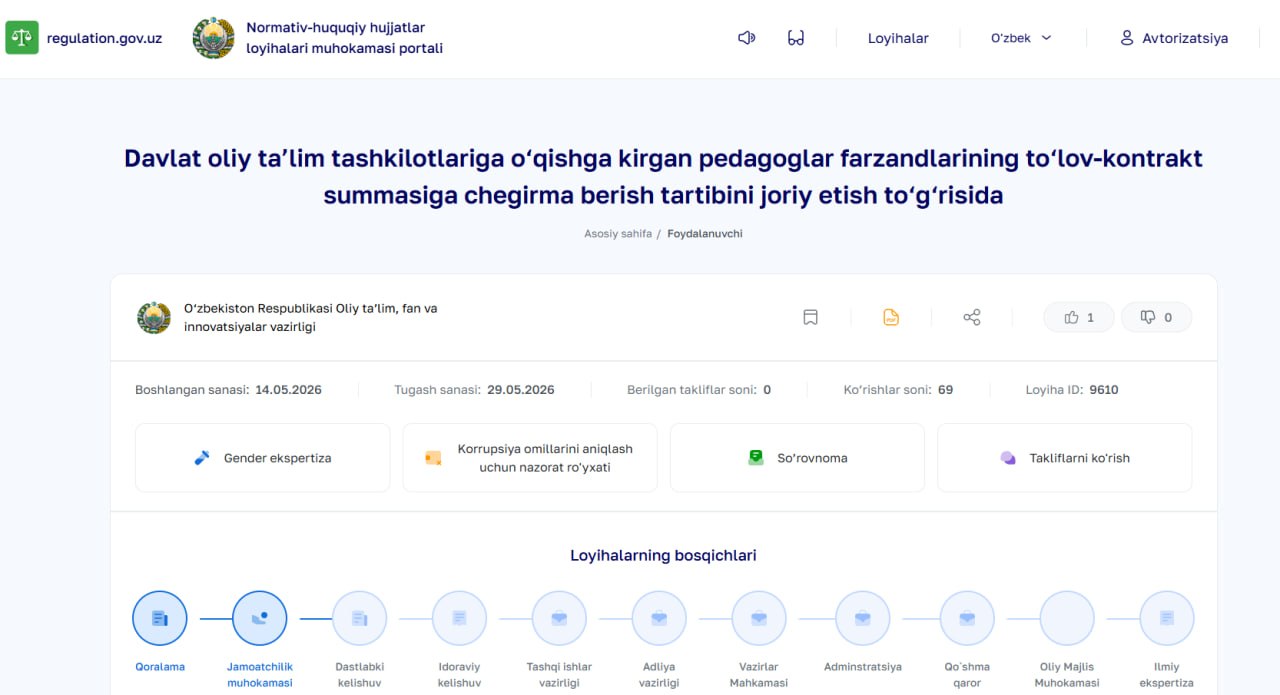Click the thumbs up like button

[1079, 317]
